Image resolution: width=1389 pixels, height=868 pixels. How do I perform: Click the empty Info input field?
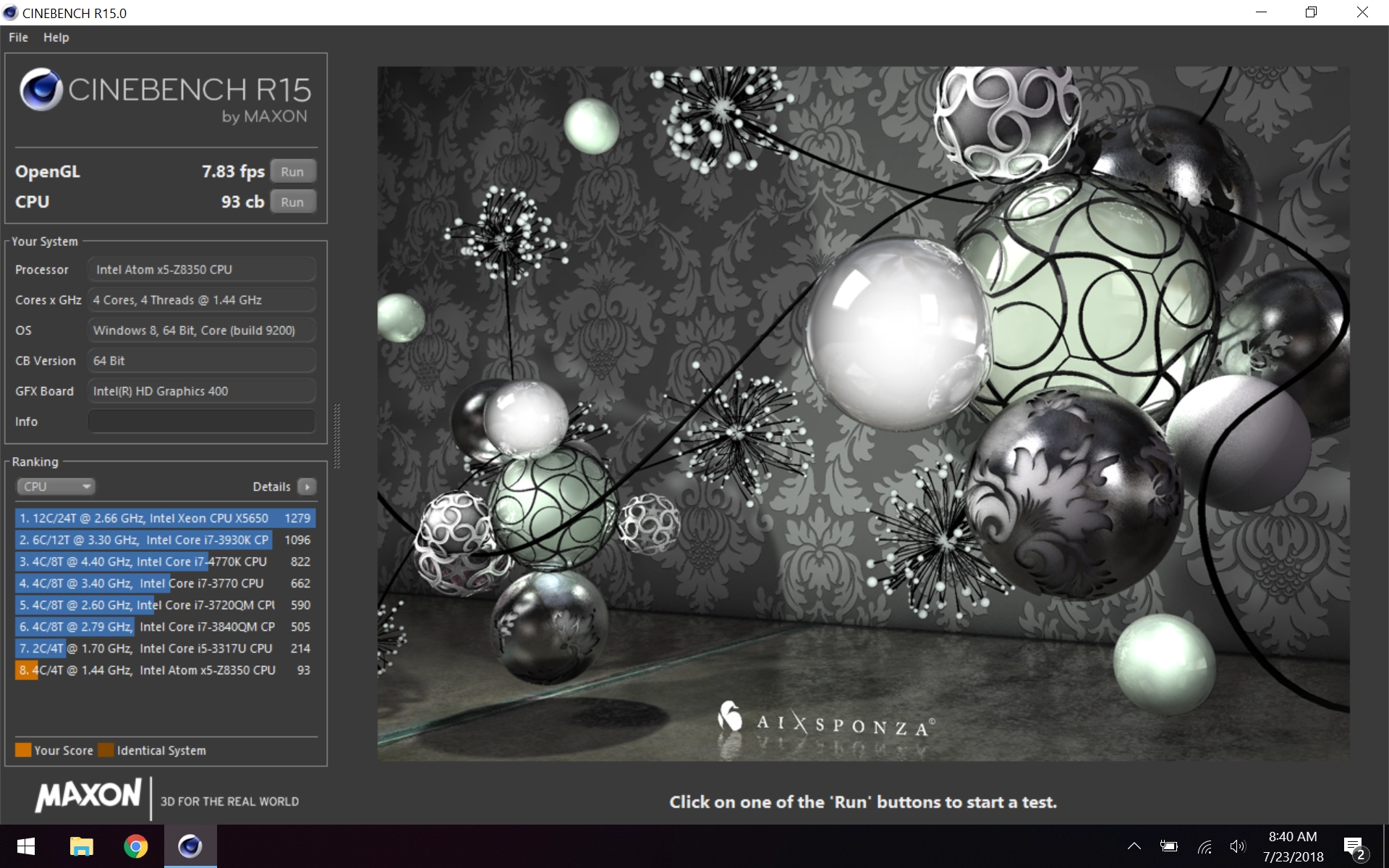[x=202, y=421]
